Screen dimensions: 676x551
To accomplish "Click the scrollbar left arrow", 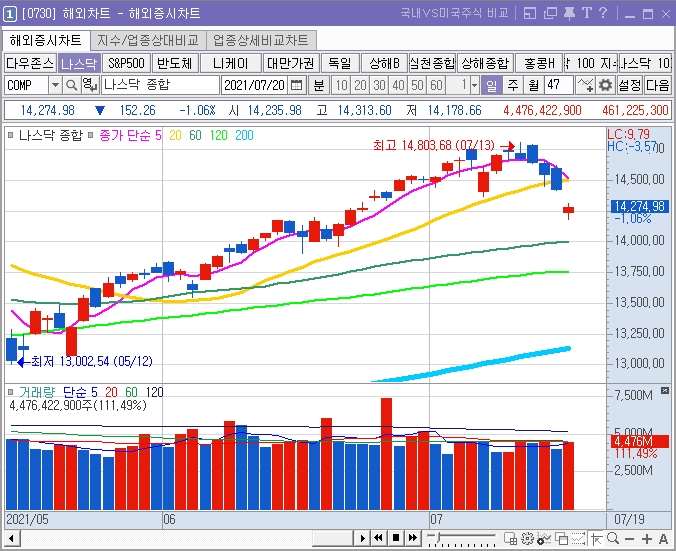I will 12,538.
